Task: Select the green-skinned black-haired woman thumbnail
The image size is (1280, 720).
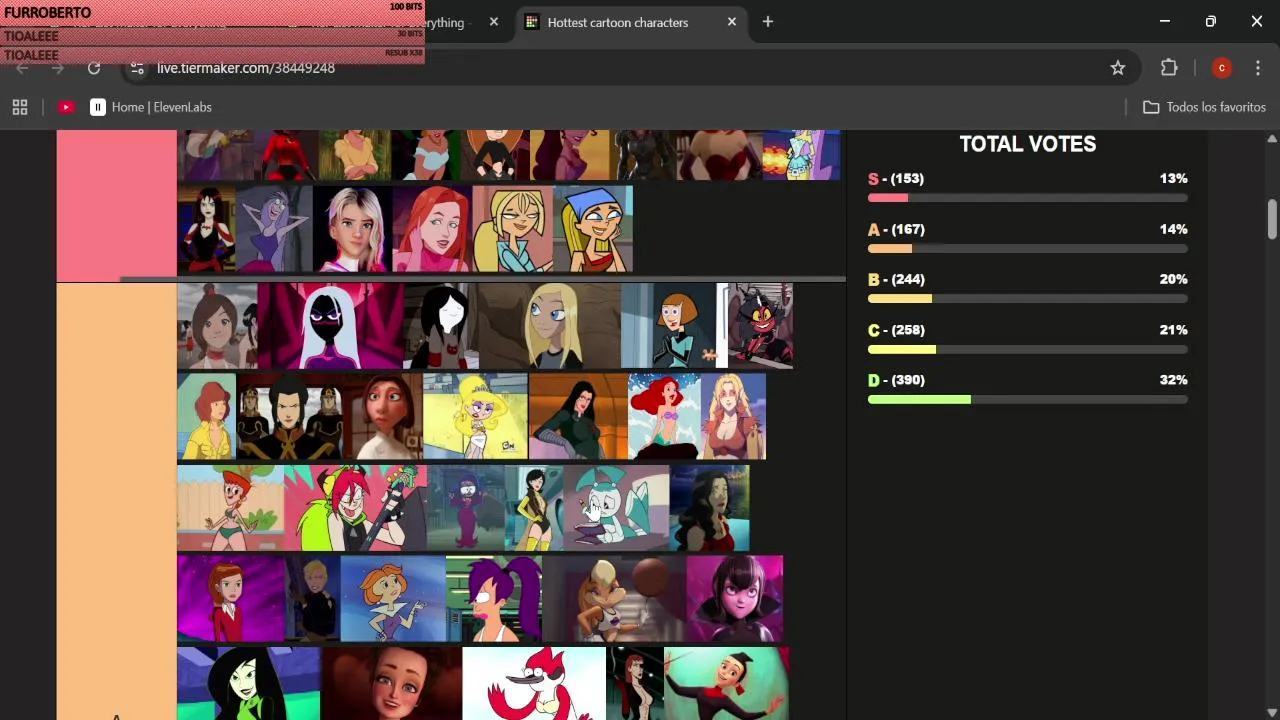Action: (x=249, y=683)
